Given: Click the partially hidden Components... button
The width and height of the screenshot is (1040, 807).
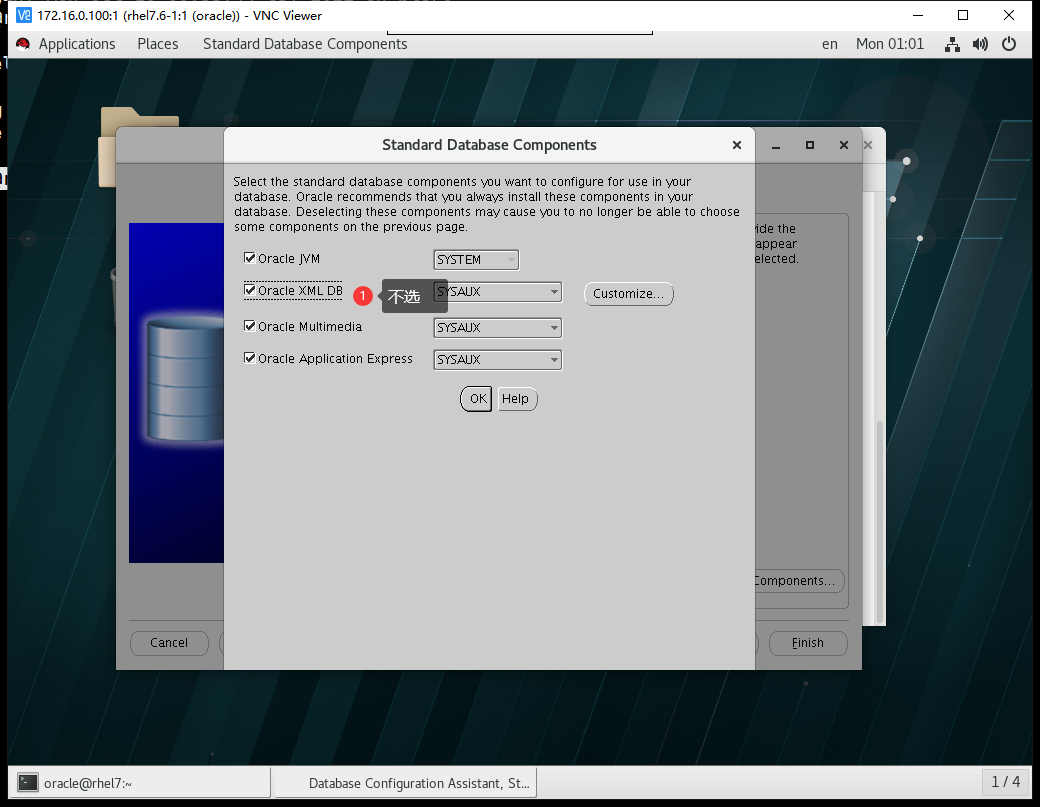Looking at the screenshot, I should pyautogui.click(x=799, y=581).
